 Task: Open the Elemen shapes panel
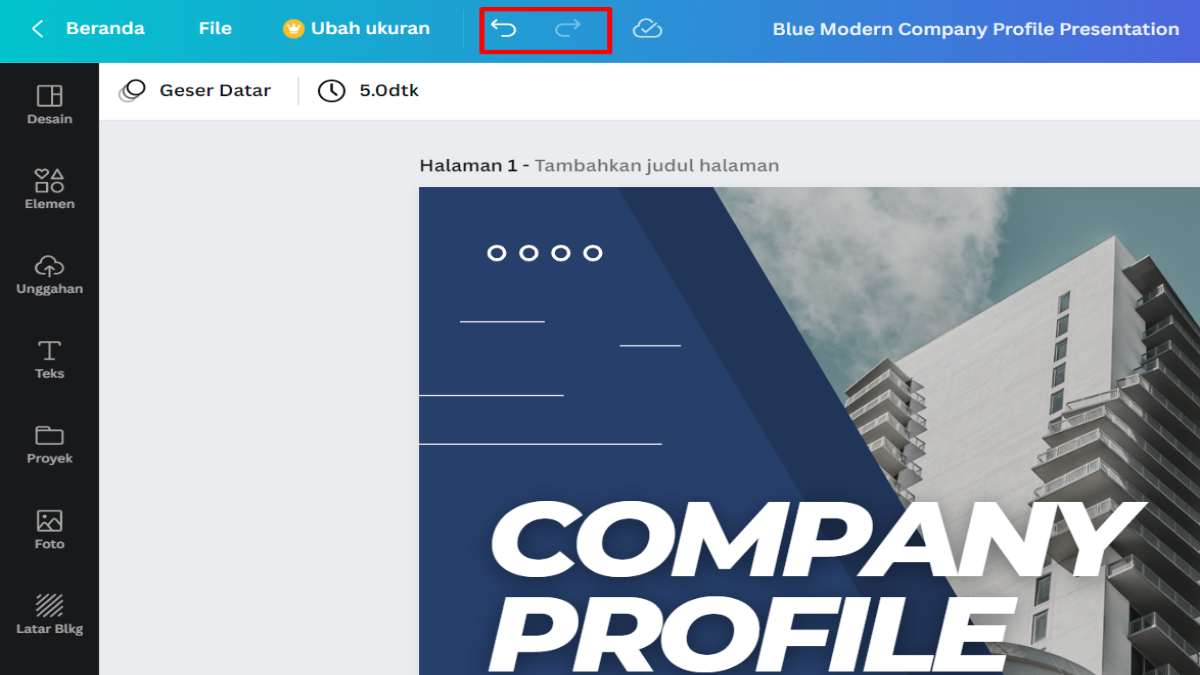point(49,189)
